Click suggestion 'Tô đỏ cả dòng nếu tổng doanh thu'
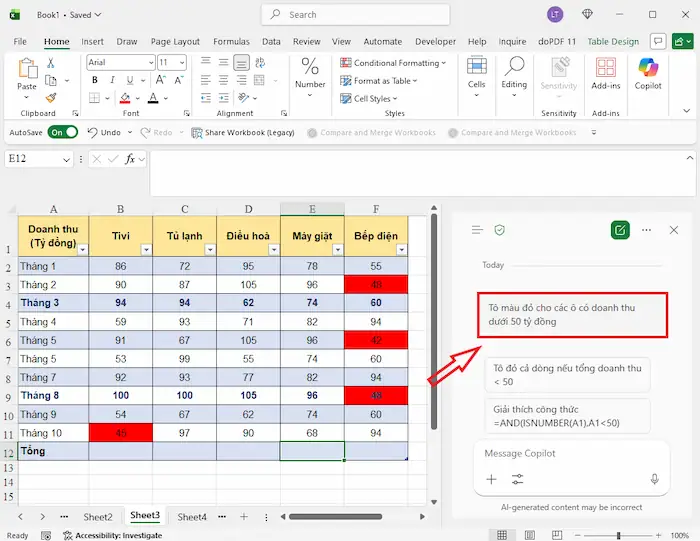 pos(566,375)
